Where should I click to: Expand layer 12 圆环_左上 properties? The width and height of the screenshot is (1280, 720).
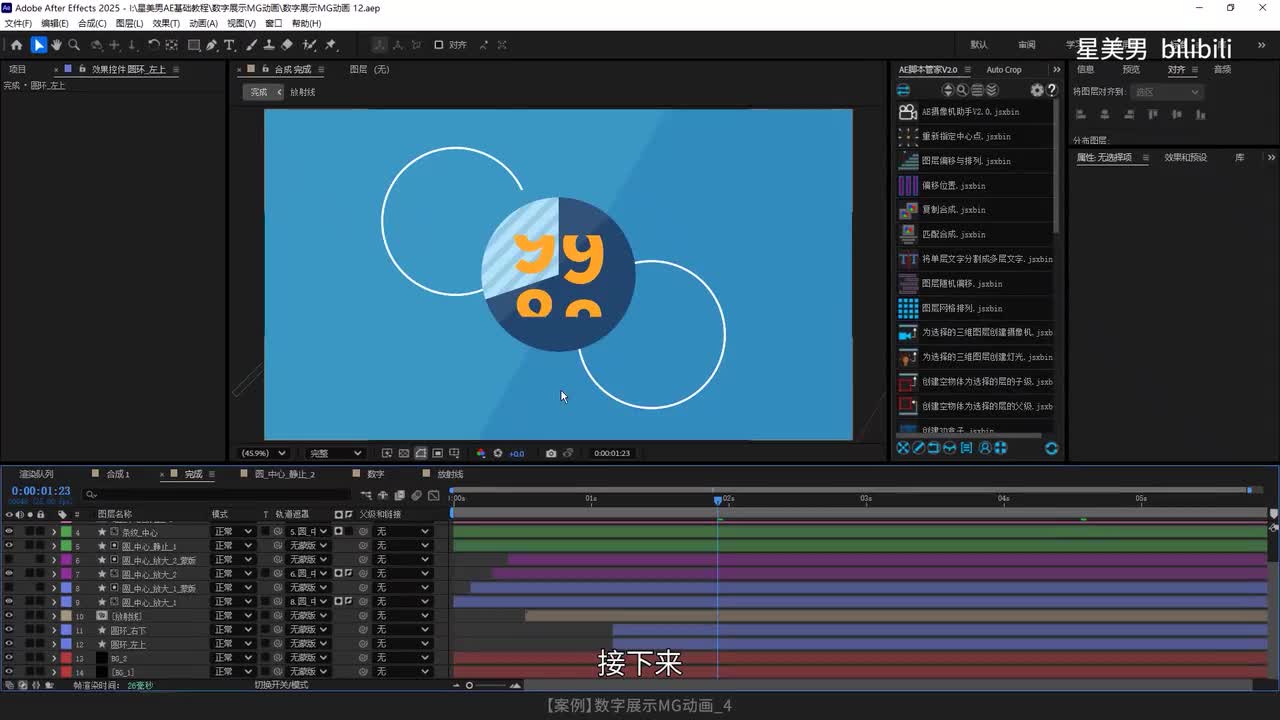click(x=54, y=644)
